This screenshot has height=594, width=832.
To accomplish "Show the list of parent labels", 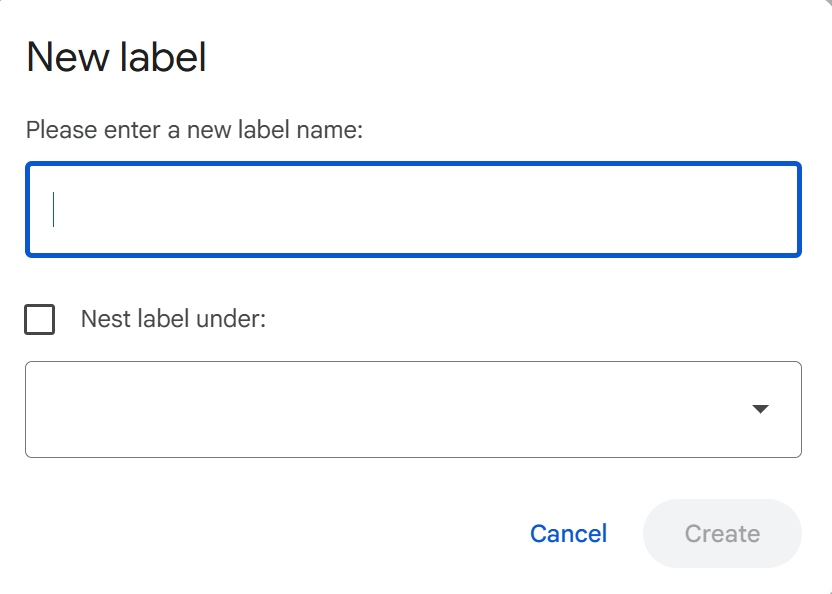I will 413,409.
